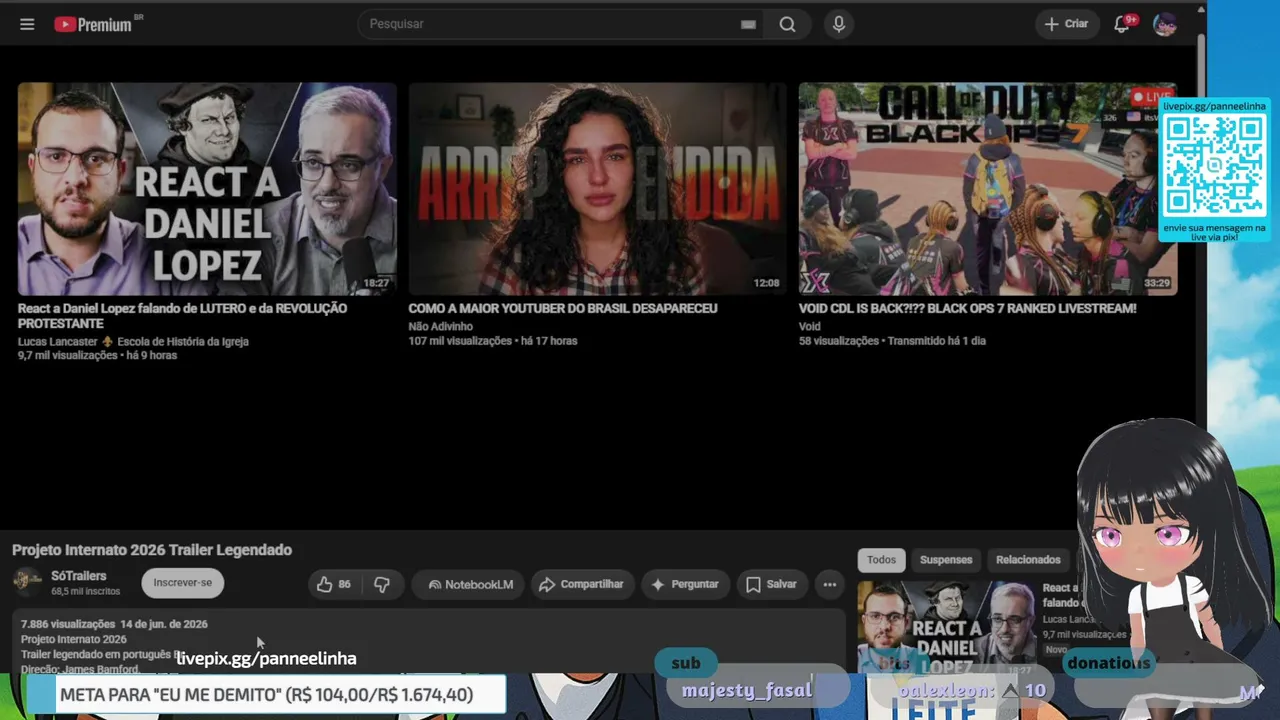1280x720 pixels.
Task: Click the red LIVE badge on Void video
Action: (1151, 97)
